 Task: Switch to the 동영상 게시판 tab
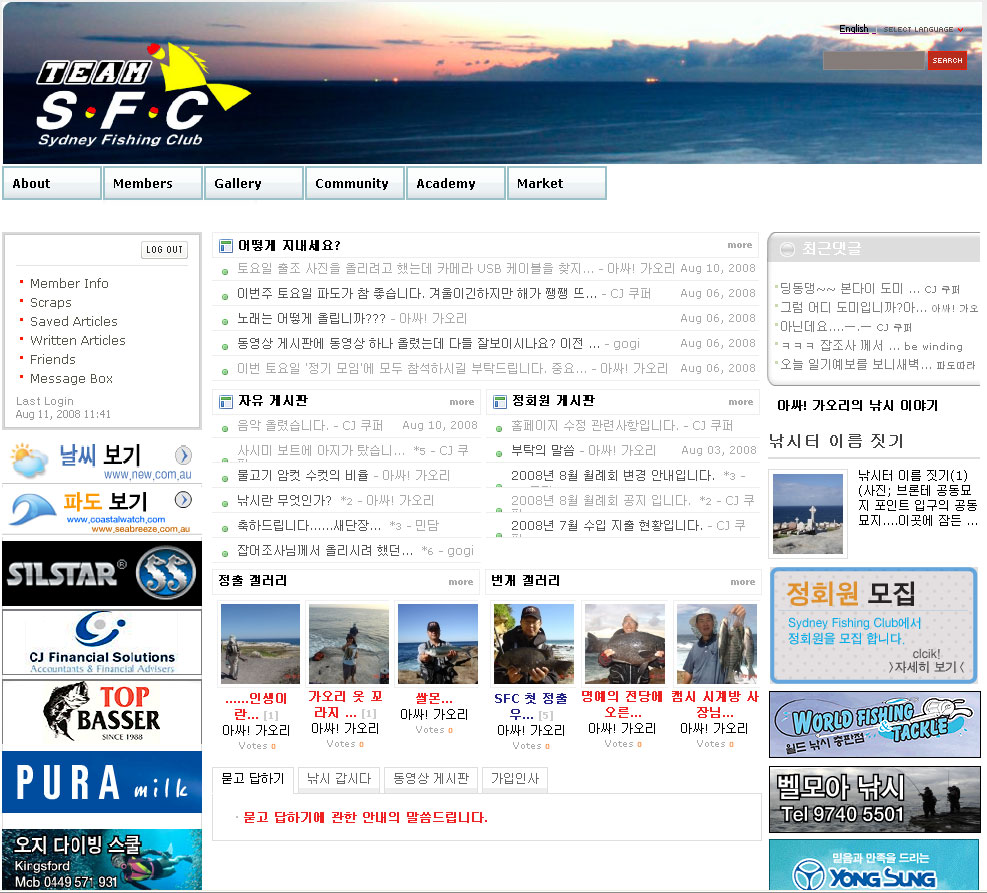(431, 779)
